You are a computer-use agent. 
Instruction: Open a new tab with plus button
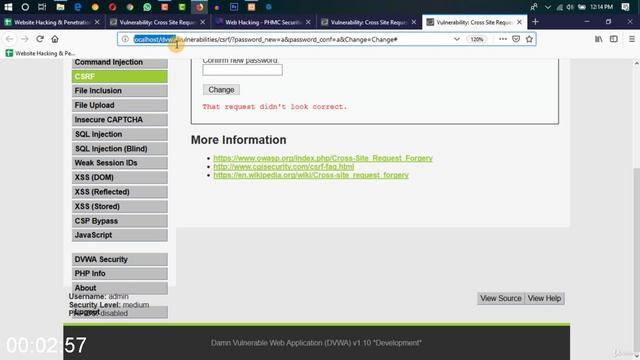tap(536, 22)
